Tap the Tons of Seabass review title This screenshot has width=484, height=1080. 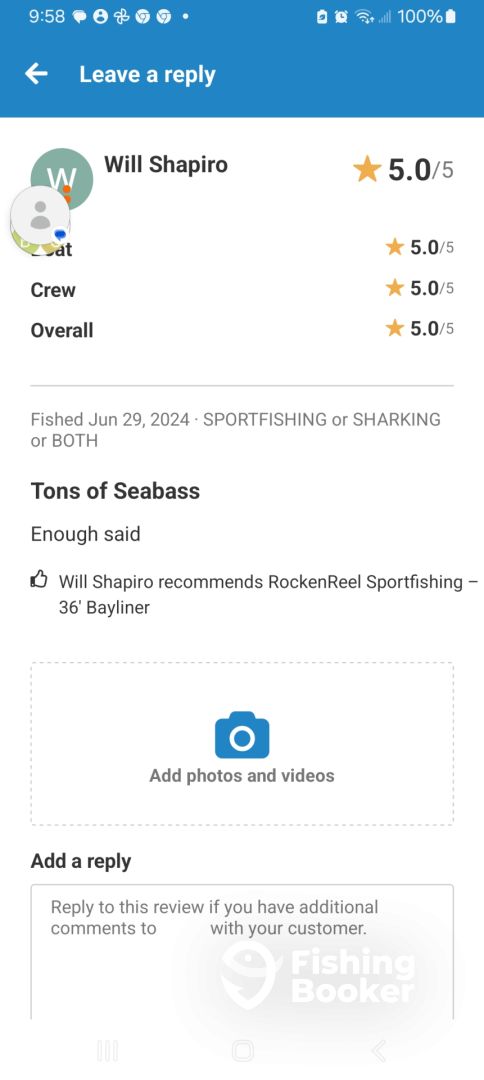click(x=115, y=491)
